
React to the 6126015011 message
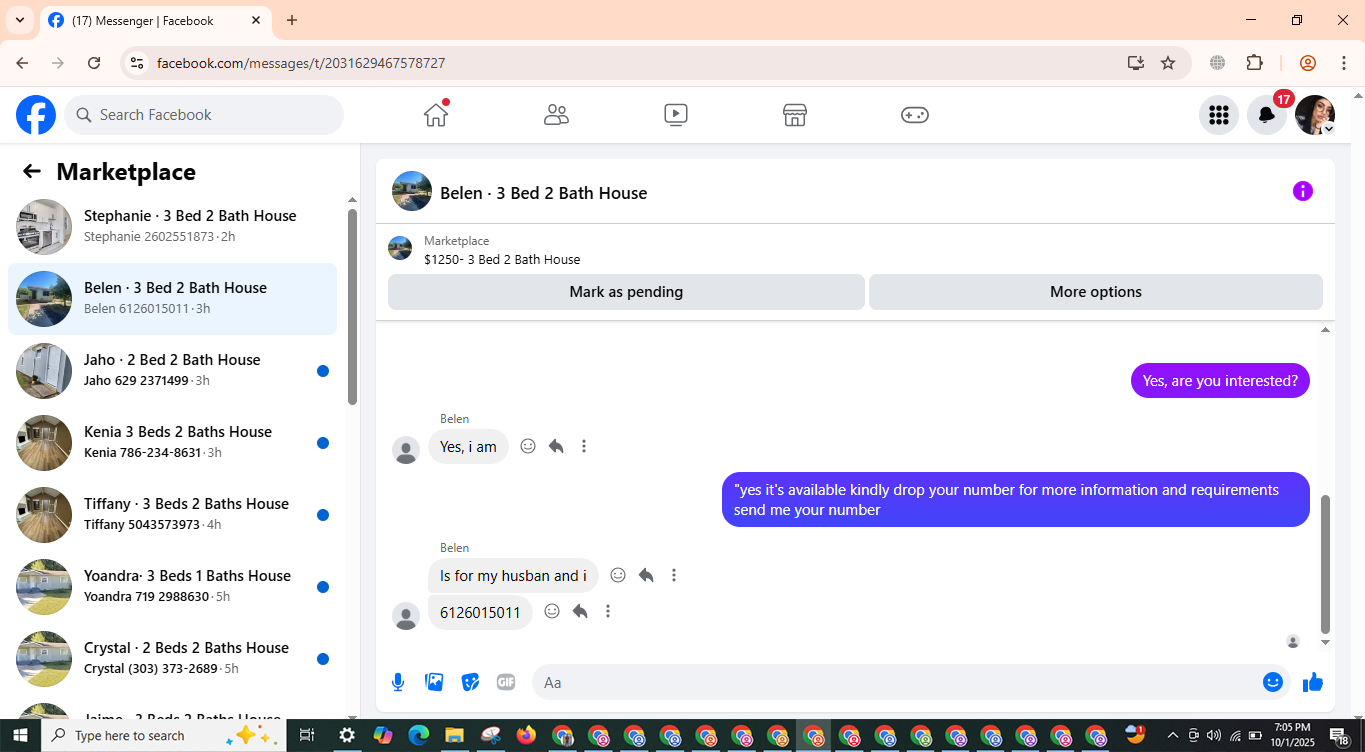coord(552,611)
